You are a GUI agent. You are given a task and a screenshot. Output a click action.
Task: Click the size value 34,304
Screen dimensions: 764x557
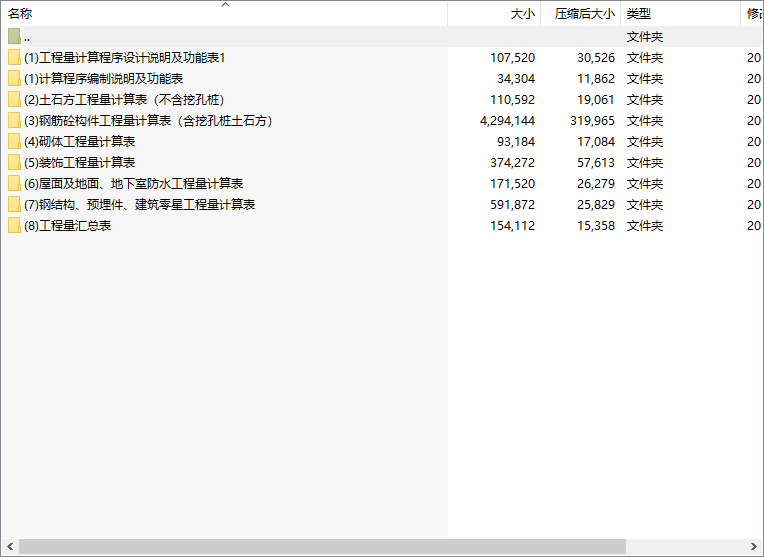coord(516,78)
